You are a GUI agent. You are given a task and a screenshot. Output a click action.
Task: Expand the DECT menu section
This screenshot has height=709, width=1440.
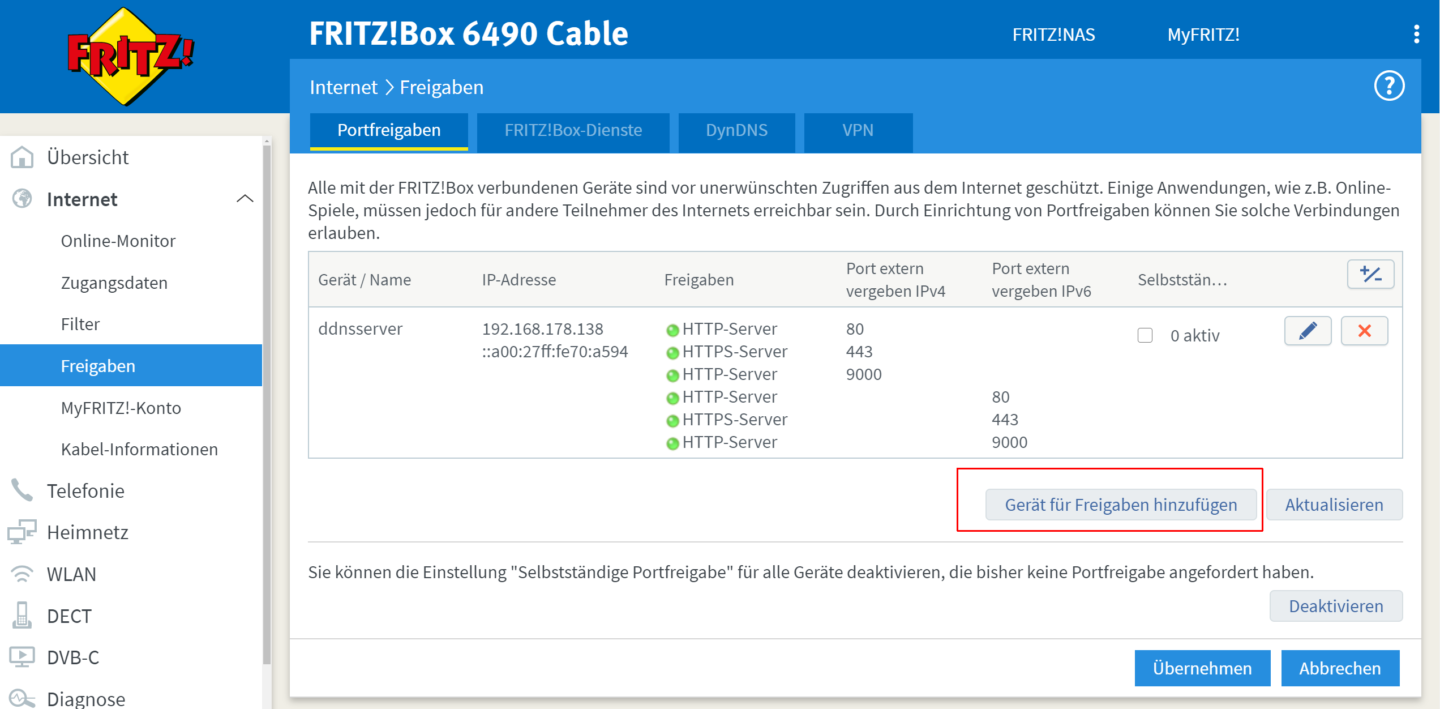(x=69, y=616)
